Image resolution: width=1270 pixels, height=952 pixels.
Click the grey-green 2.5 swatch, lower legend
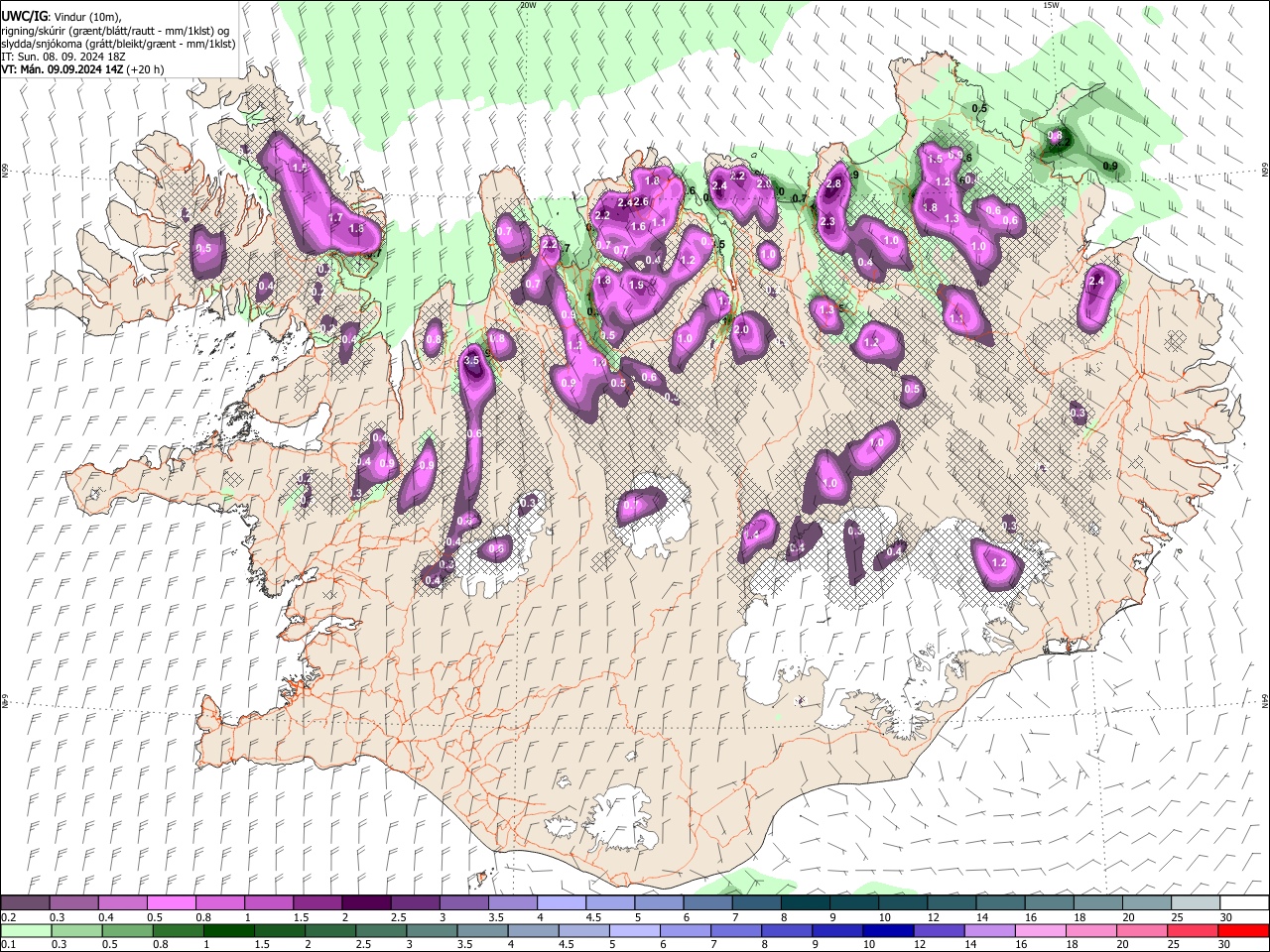pyautogui.click(x=381, y=931)
